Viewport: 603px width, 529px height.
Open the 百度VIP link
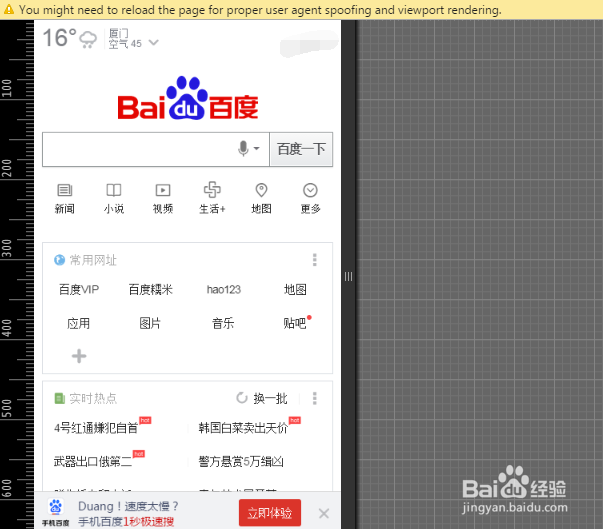click(79, 289)
